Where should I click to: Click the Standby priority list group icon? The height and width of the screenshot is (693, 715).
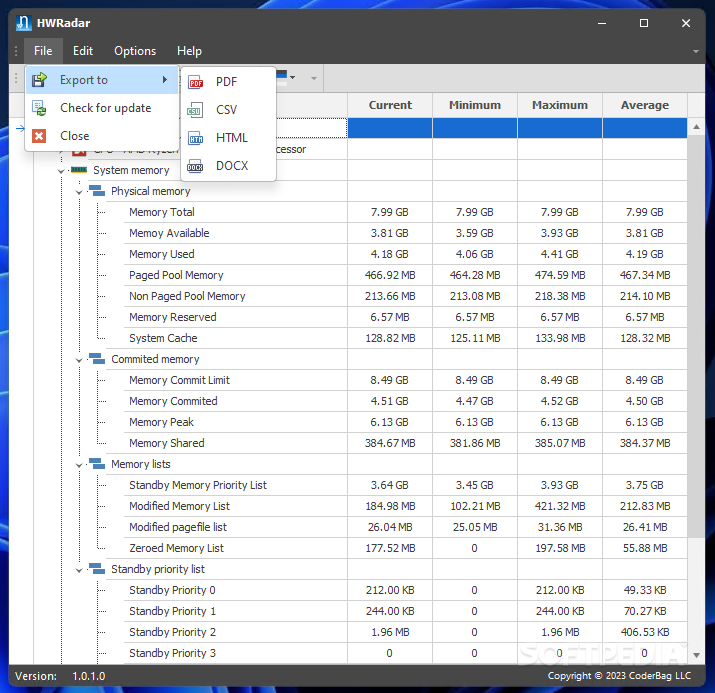click(x=97, y=569)
